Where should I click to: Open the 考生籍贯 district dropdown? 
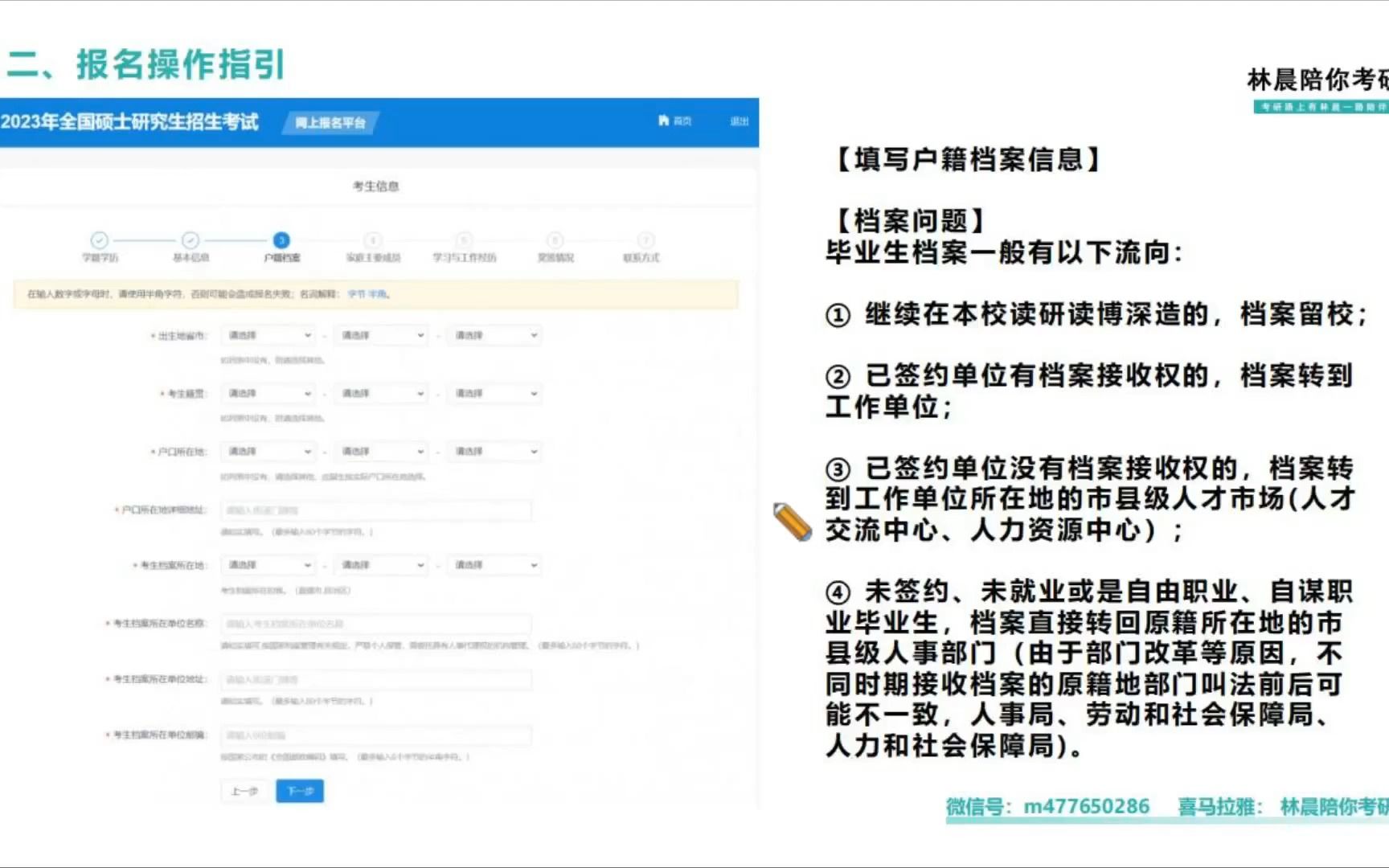tap(494, 393)
